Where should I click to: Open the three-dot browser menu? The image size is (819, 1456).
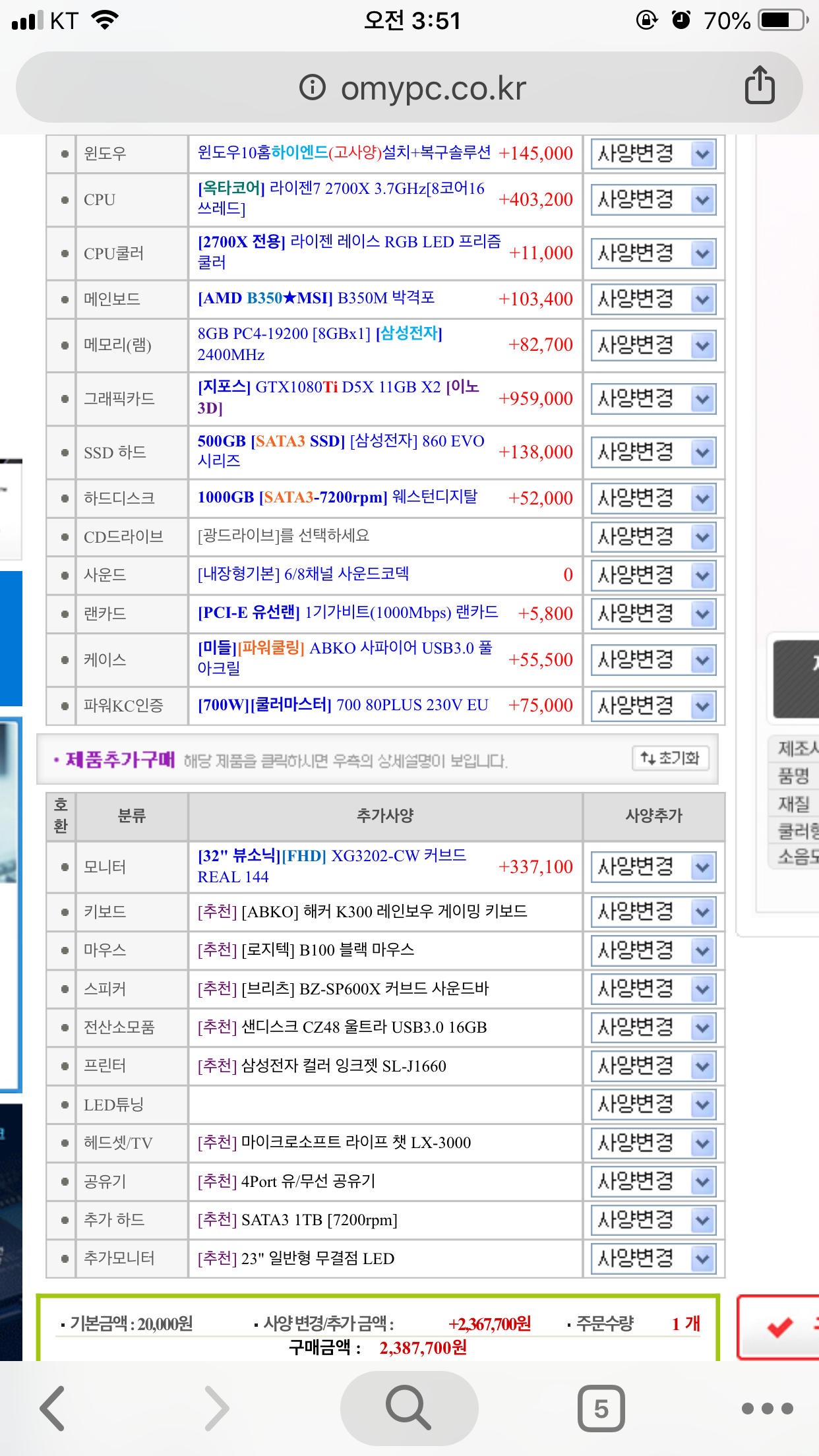click(x=767, y=1409)
